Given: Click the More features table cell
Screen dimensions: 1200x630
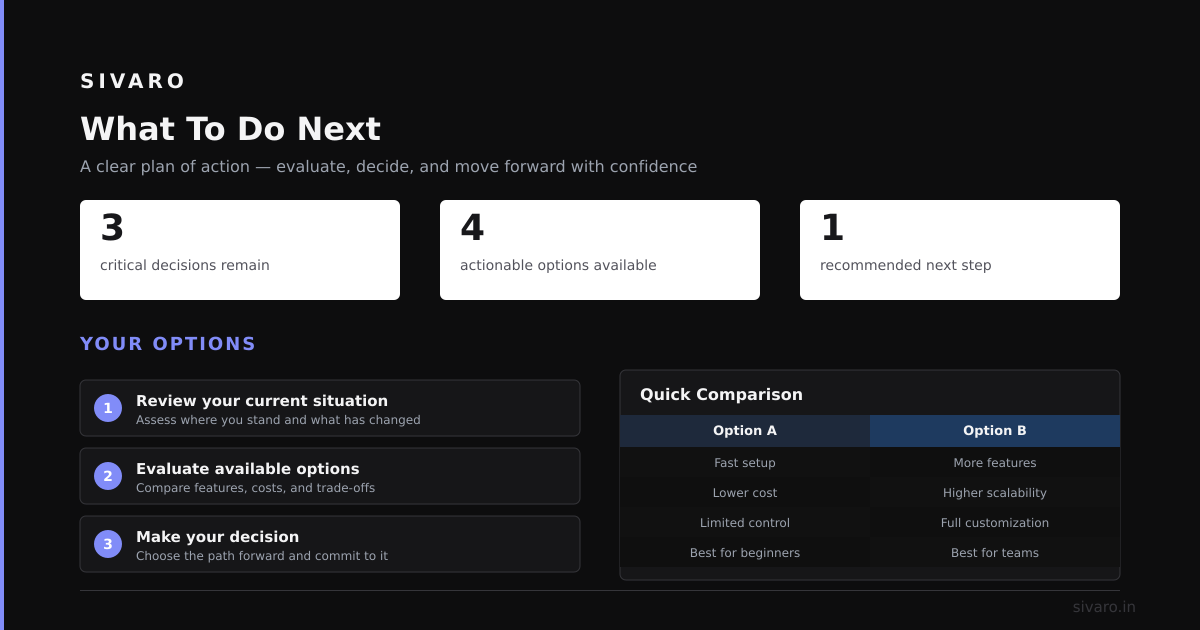Looking at the screenshot, I should 995,463.
